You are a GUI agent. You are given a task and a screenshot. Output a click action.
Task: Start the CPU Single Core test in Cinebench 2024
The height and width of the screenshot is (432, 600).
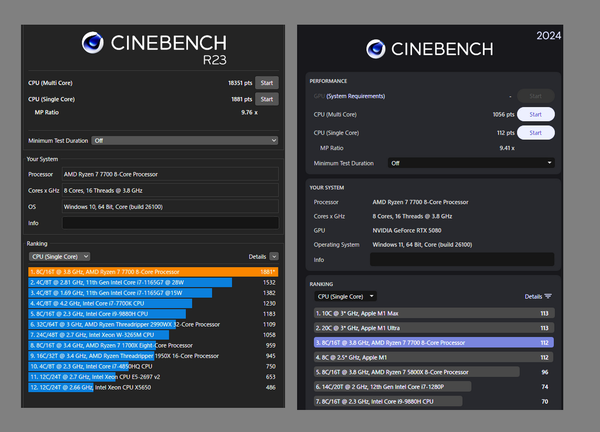(x=535, y=132)
